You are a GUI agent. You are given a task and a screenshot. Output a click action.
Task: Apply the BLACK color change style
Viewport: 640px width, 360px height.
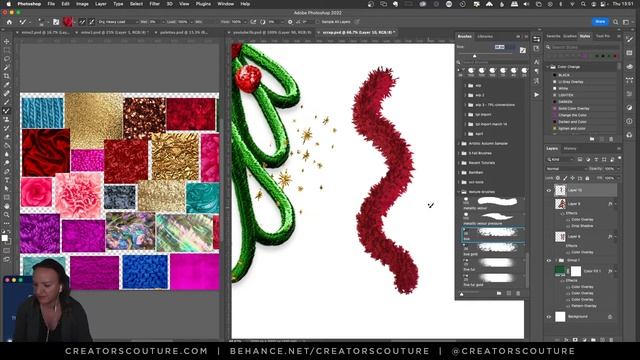564,75
